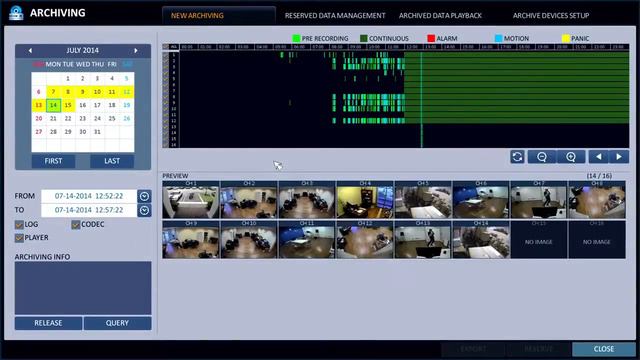The height and width of the screenshot is (360, 640).
Task: Go to the previous month in the calendar
Action: (30, 51)
